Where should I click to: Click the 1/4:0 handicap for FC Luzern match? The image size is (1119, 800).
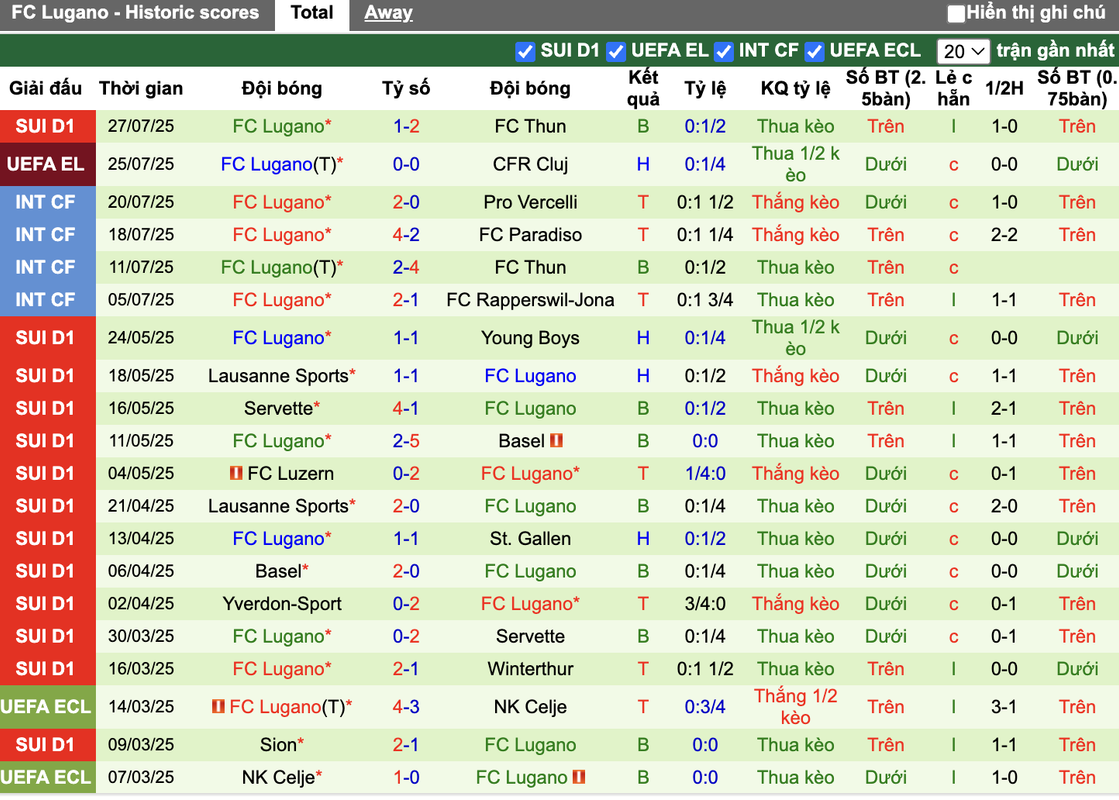point(705,473)
